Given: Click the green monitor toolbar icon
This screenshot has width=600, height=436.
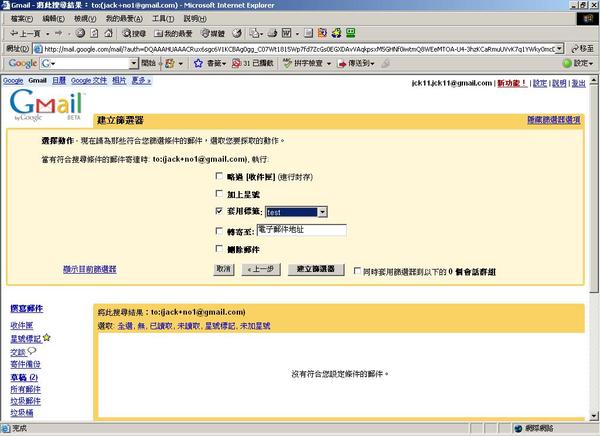Looking at the screenshot, I should click(x=351, y=33).
